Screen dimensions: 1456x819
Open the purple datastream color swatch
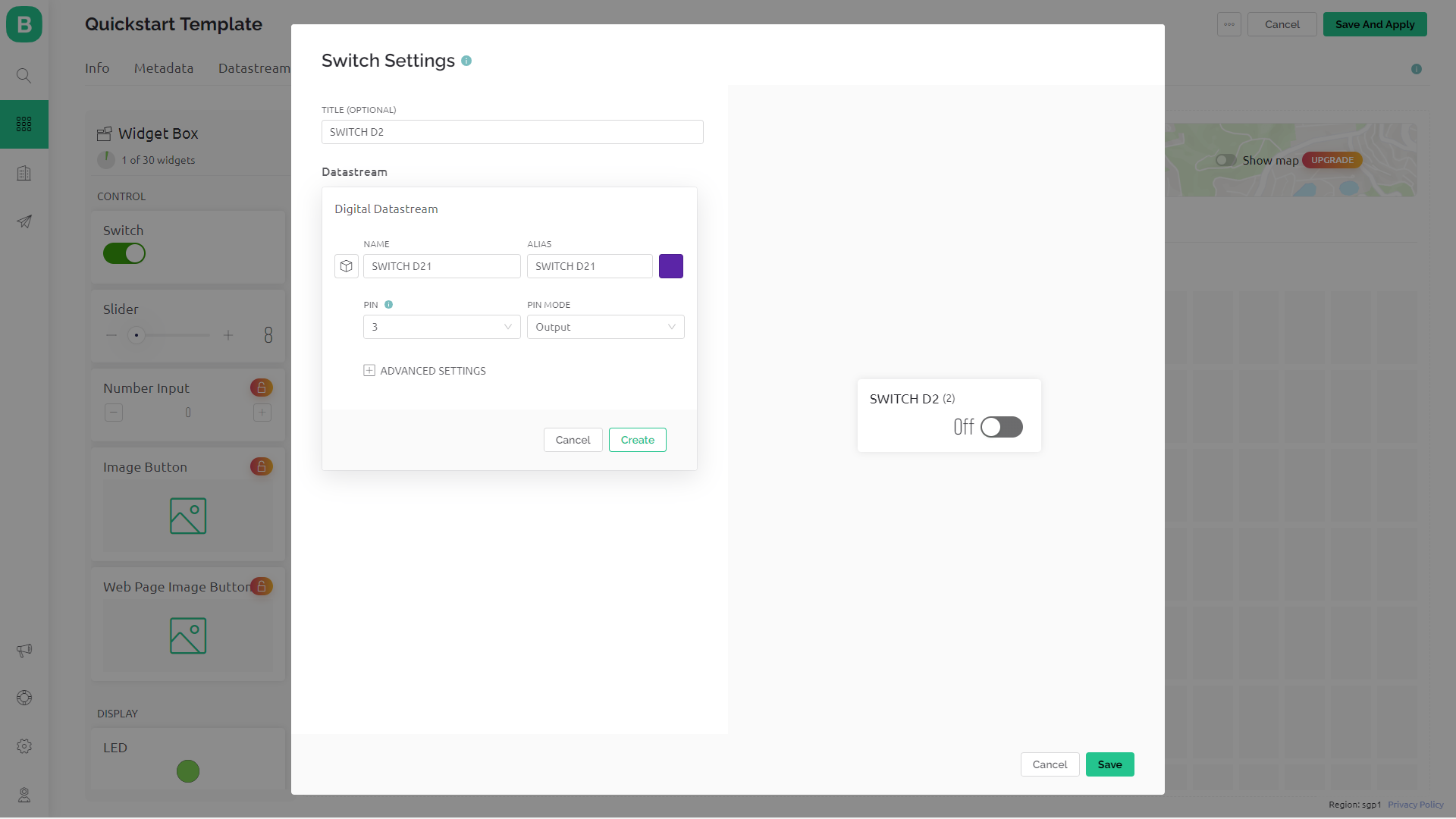click(670, 266)
